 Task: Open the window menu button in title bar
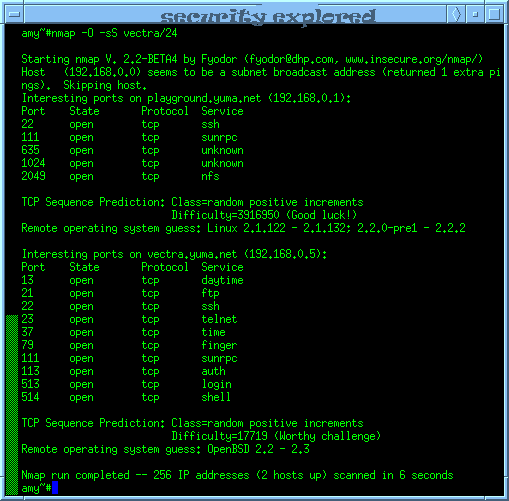tap(15, 14)
